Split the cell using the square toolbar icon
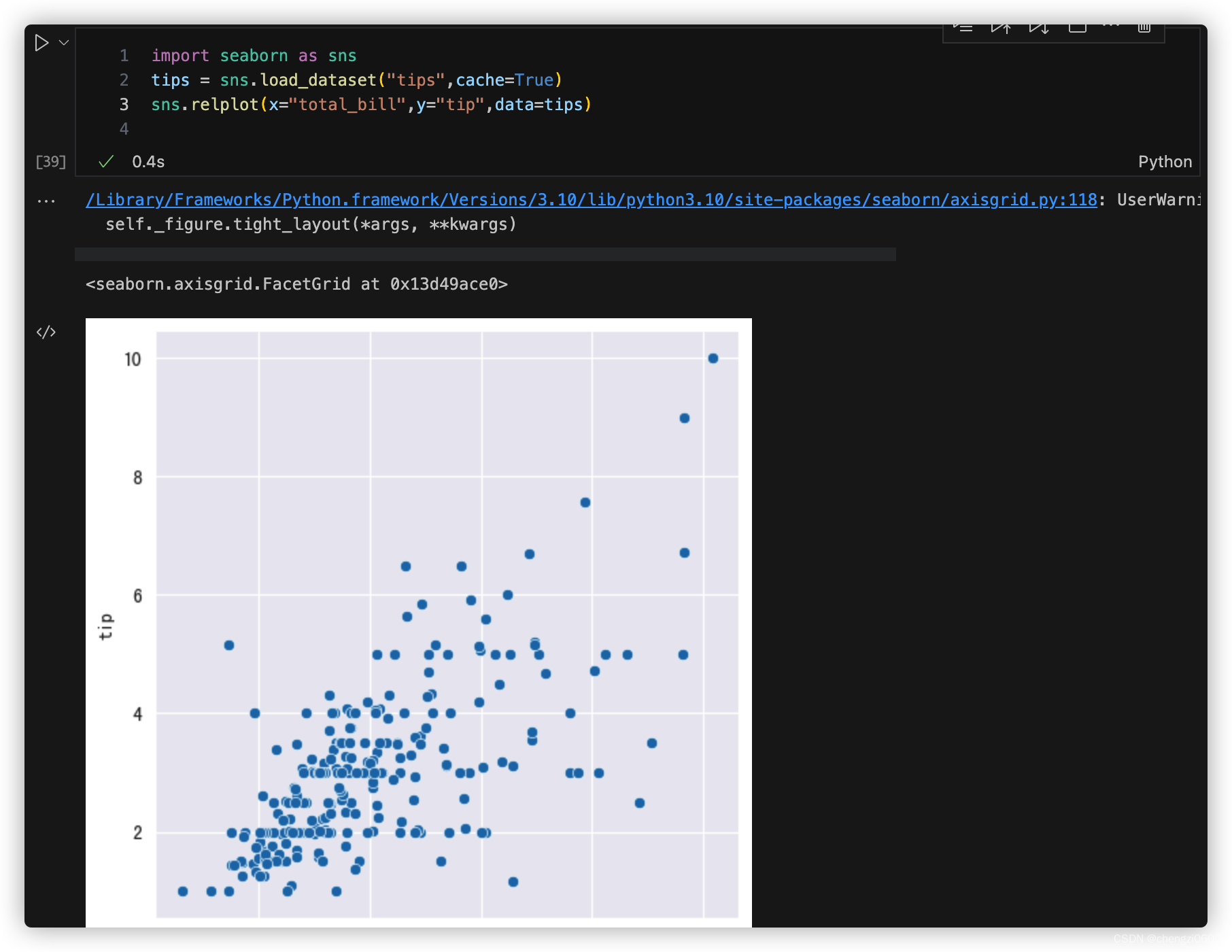Image resolution: width=1232 pixels, height=952 pixels. tap(1078, 27)
